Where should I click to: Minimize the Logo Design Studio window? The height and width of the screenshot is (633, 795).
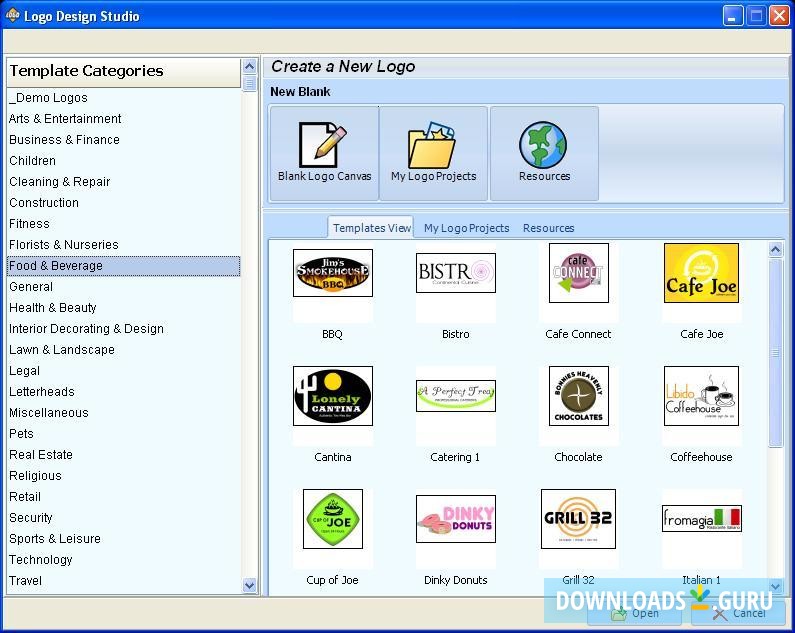point(732,16)
